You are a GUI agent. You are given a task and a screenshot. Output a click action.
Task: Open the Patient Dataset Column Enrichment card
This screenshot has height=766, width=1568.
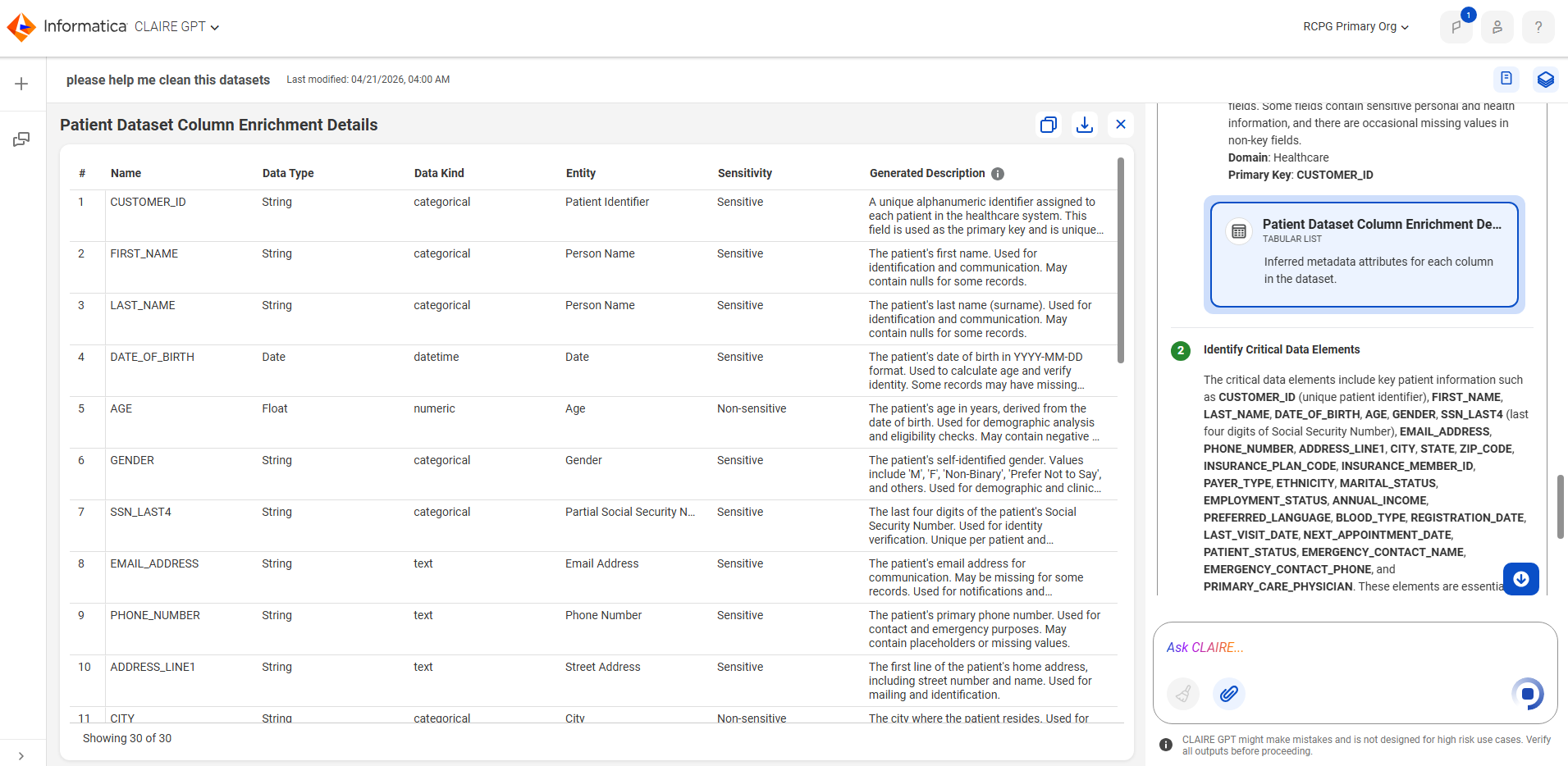pyautogui.click(x=1365, y=255)
